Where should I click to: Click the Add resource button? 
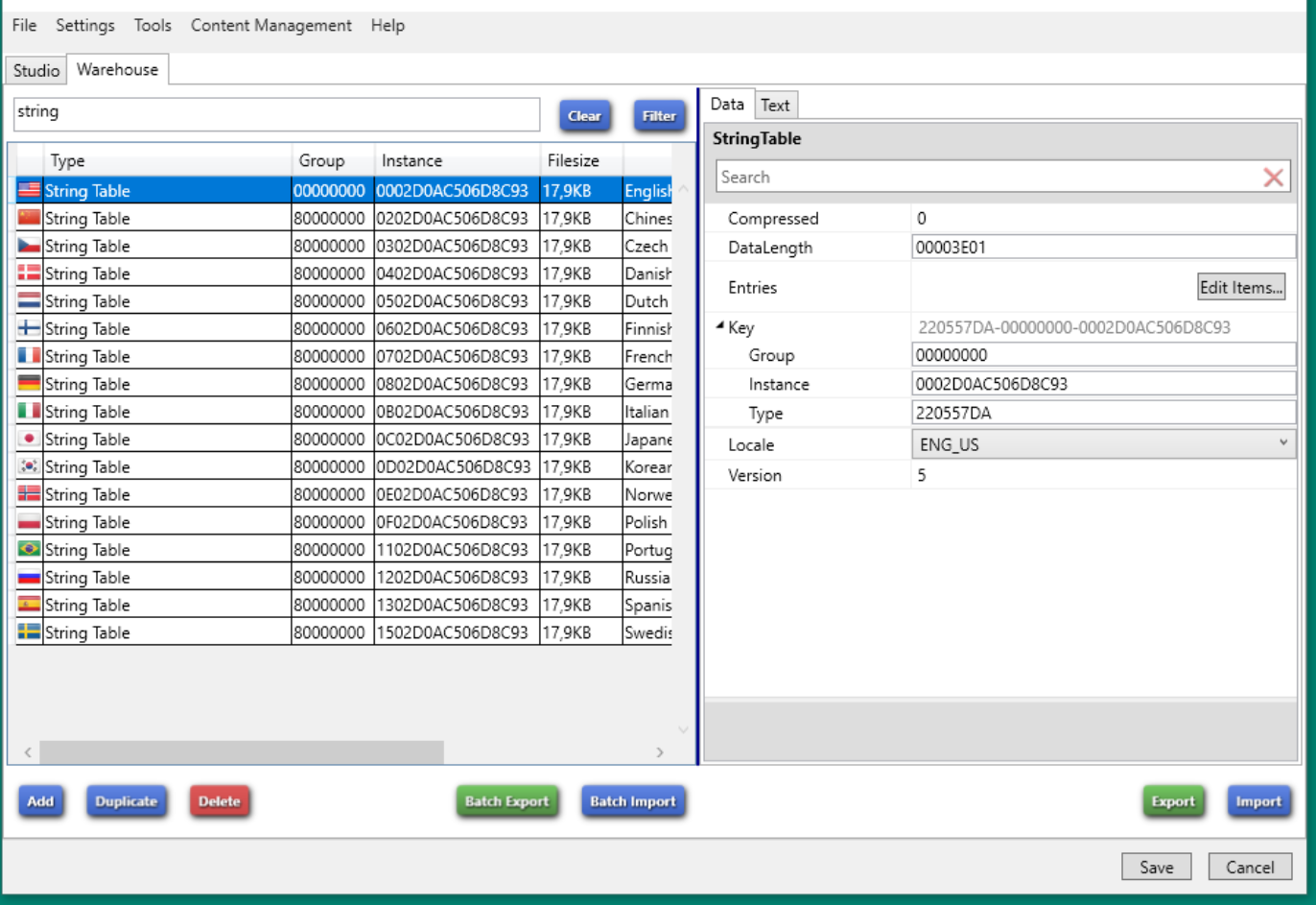[x=40, y=801]
